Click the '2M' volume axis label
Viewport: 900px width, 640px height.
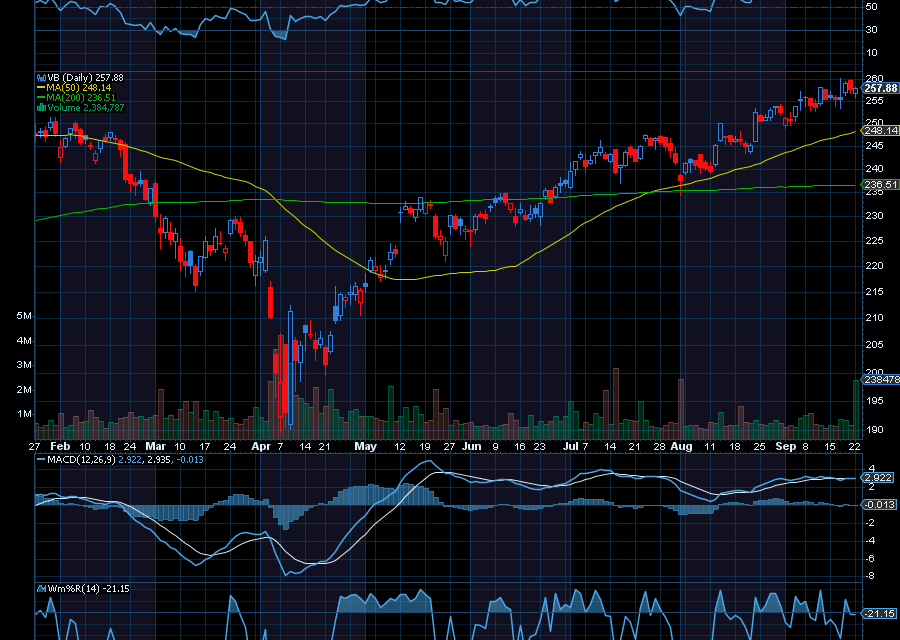coord(24,390)
